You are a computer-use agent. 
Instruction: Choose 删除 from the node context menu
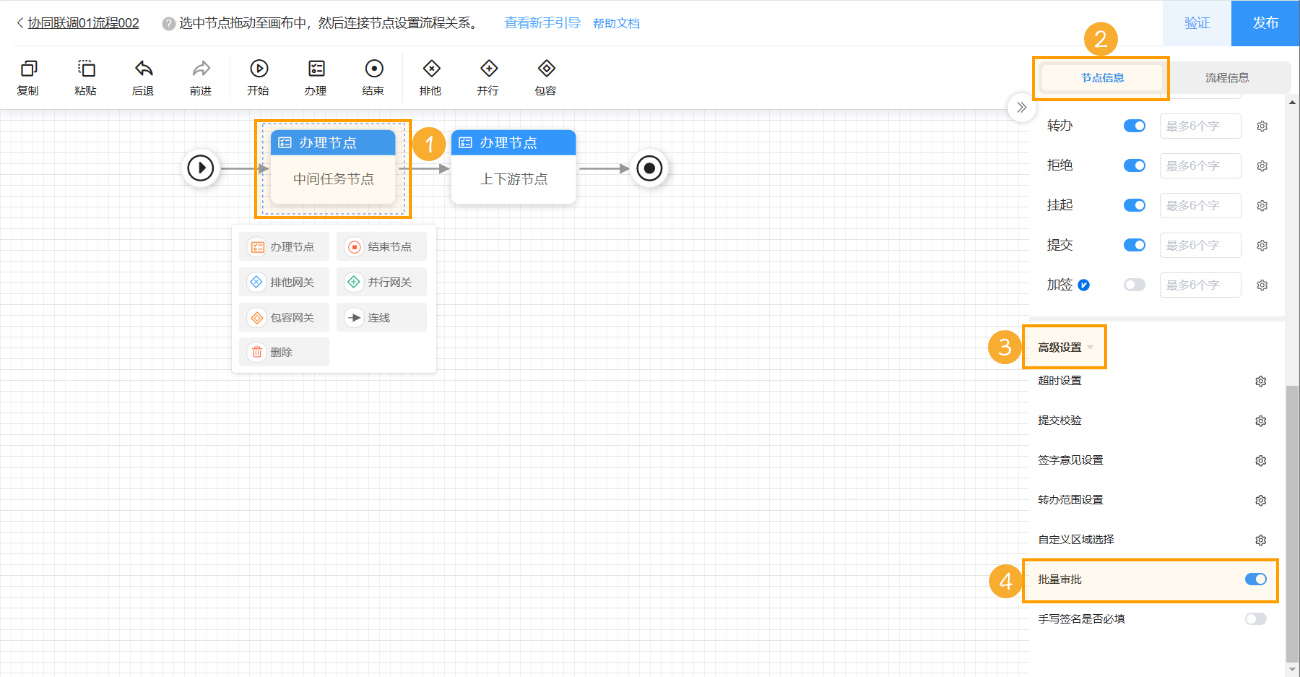point(283,351)
